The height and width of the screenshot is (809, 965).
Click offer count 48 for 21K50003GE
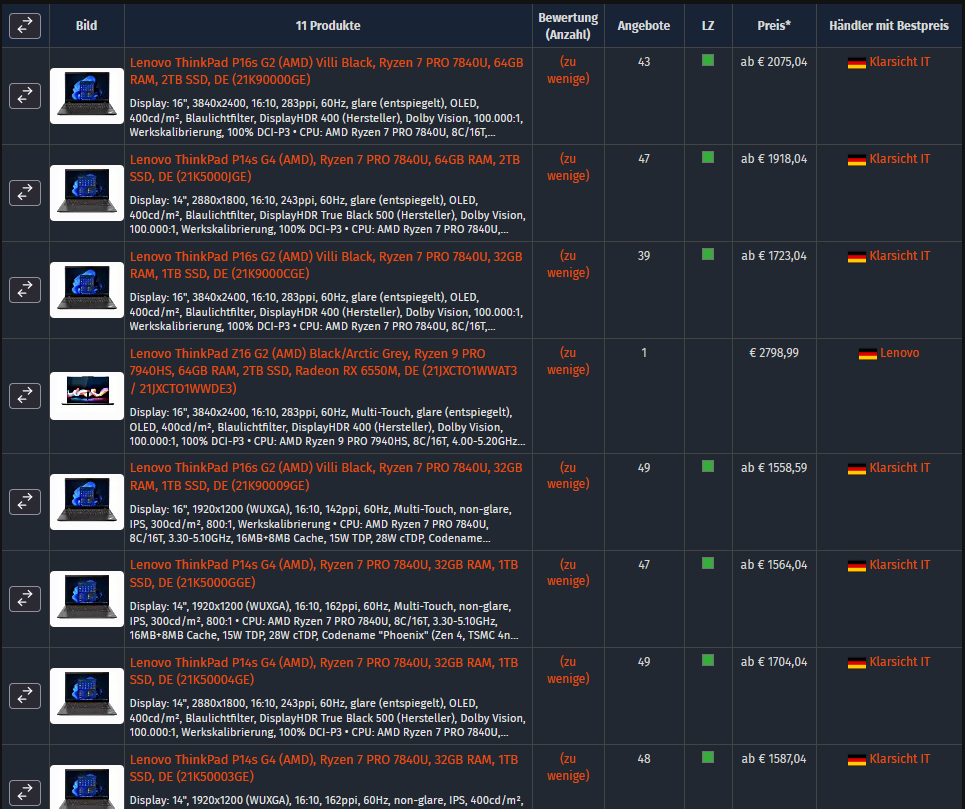644,759
